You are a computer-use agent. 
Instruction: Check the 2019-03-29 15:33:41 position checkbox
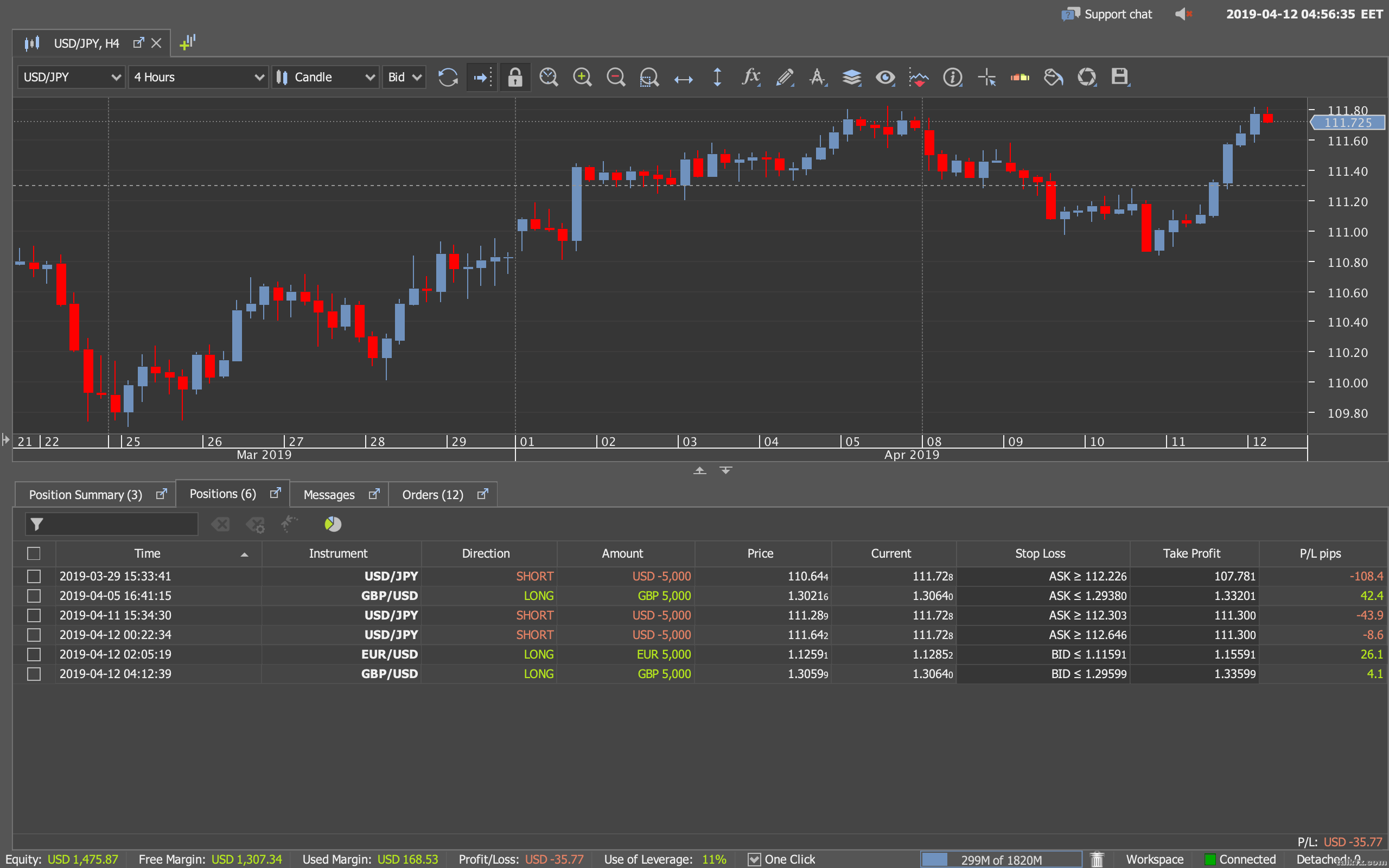34,576
